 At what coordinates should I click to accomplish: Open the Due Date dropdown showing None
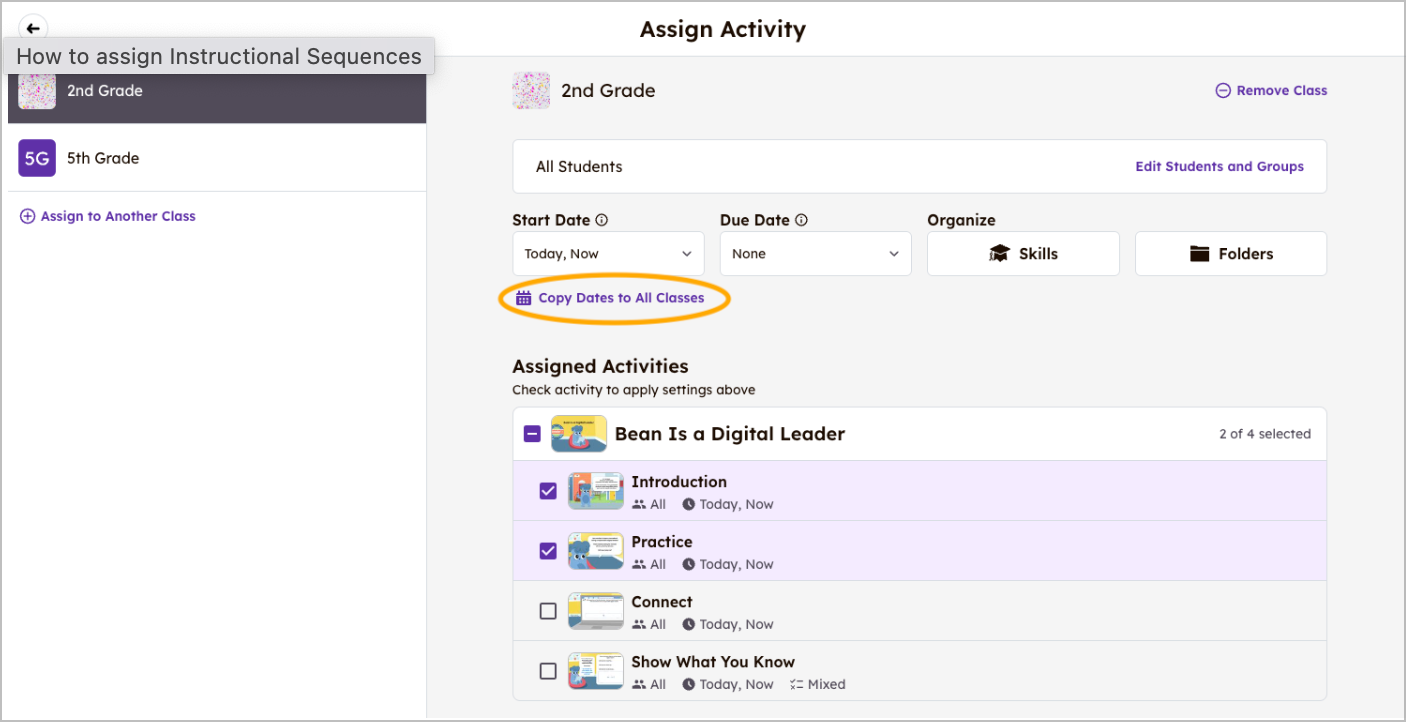pos(815,253)
